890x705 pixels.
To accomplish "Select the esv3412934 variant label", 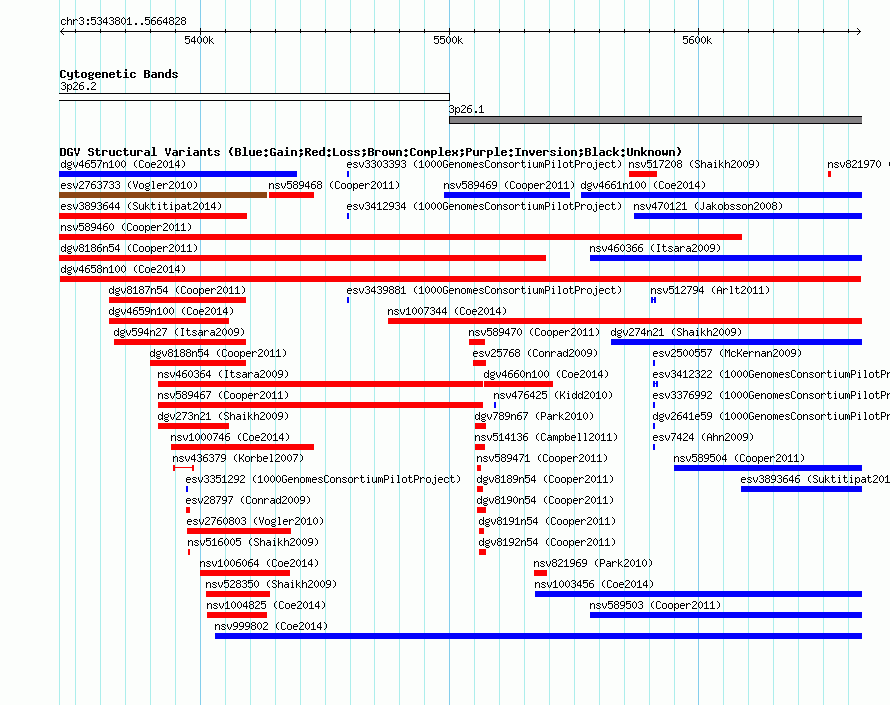I will [484, 207].
